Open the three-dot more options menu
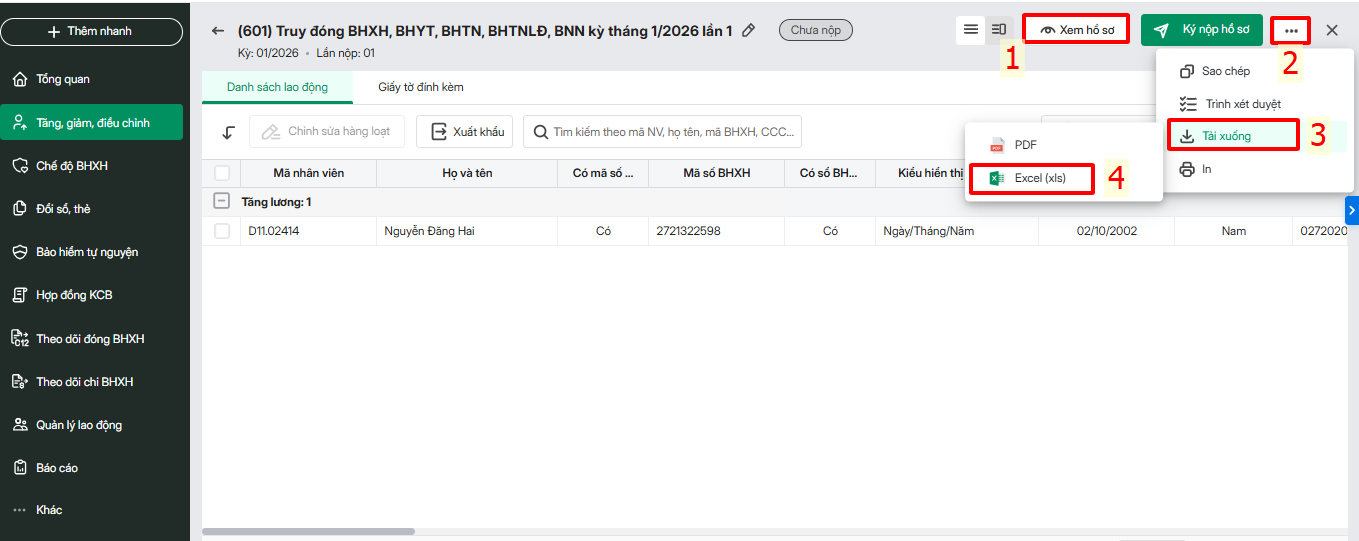This screenshot has height=541, width=1359. [1291, 30]
